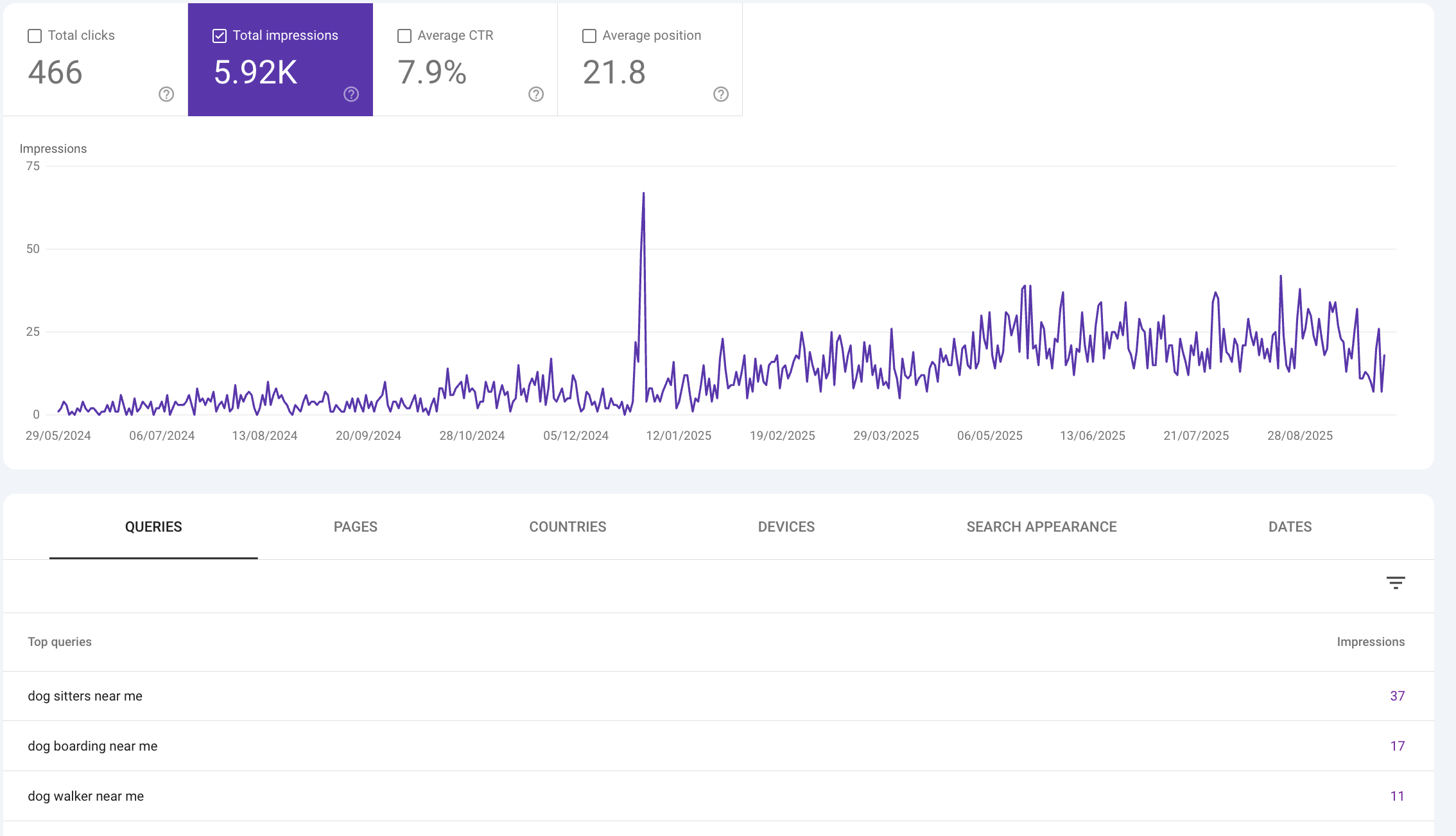1456x836 pixels.
Task: Open the filter rows icon above table
Action: click(x=1395, y=583)
